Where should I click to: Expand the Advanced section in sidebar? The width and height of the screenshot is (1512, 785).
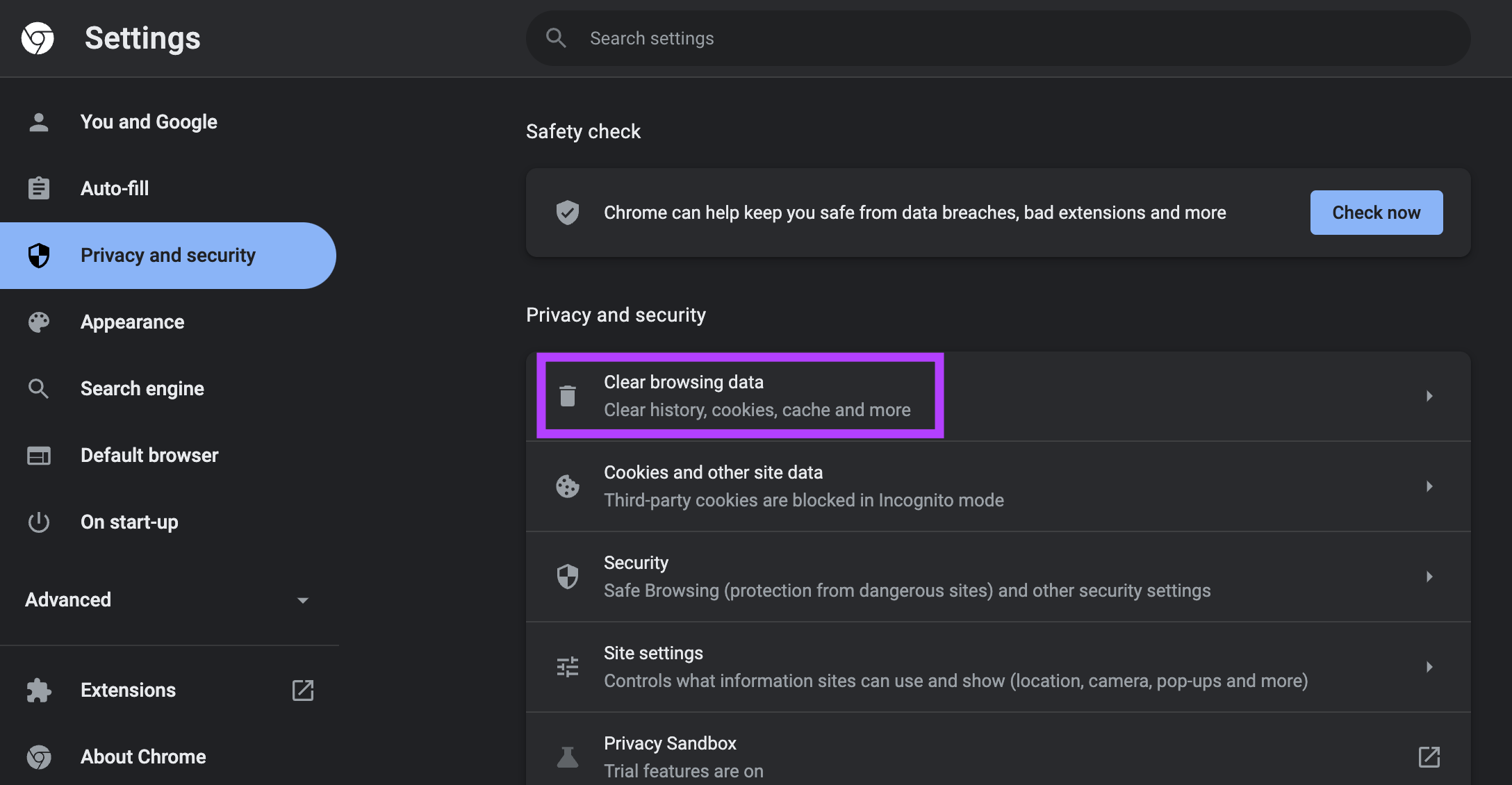click(x=167, y=600)
